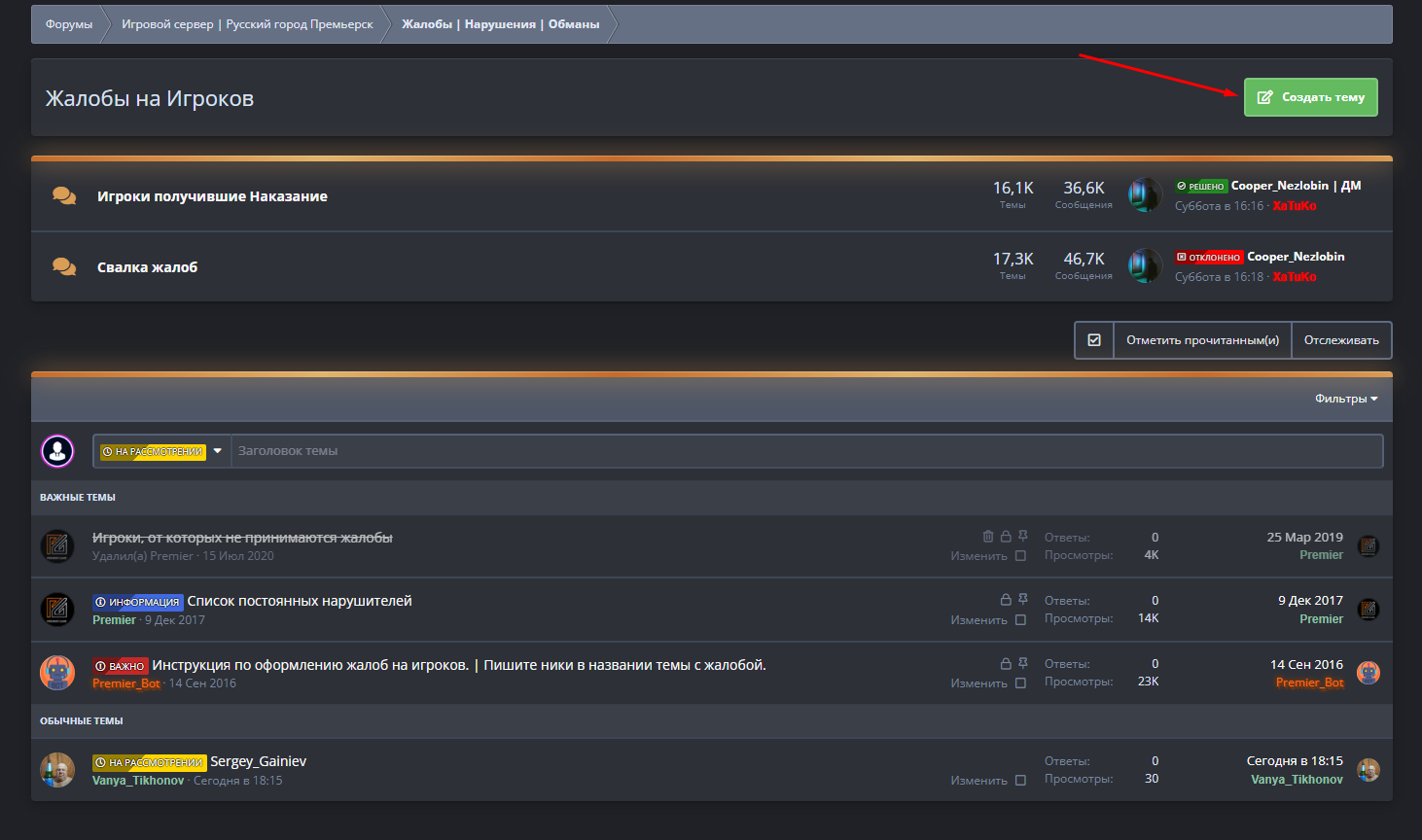Click Vanya_Tikhonov avatar beside Sergey_Gainiev thread
Image resolution: width=1422 pixels, height=840 pixels.
(57, 770)
